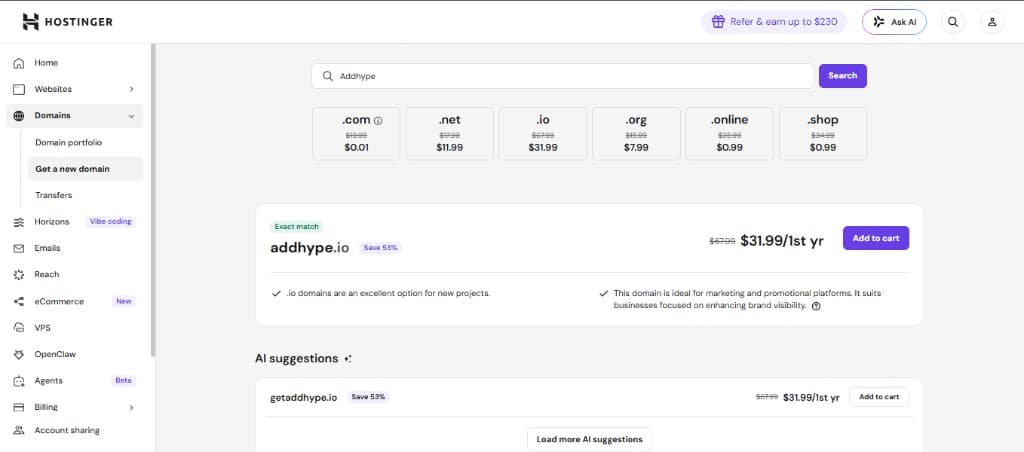
Task: Click the help icon after brand visibility text
Action: [816, 306]
